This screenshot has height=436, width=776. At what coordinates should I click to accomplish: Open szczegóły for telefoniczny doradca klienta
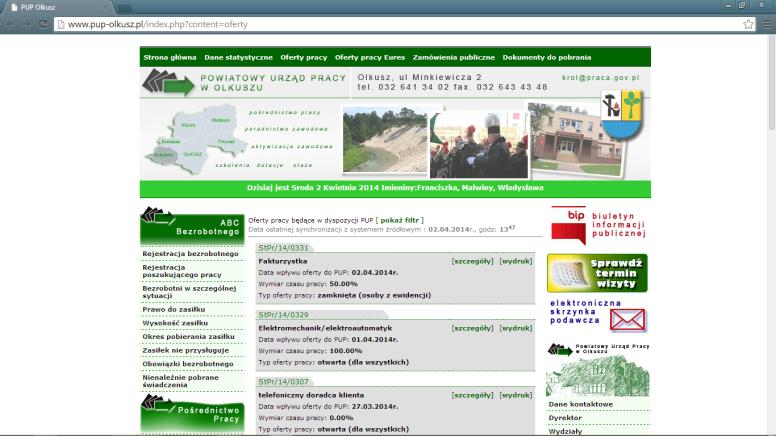(x=472, y=395)
